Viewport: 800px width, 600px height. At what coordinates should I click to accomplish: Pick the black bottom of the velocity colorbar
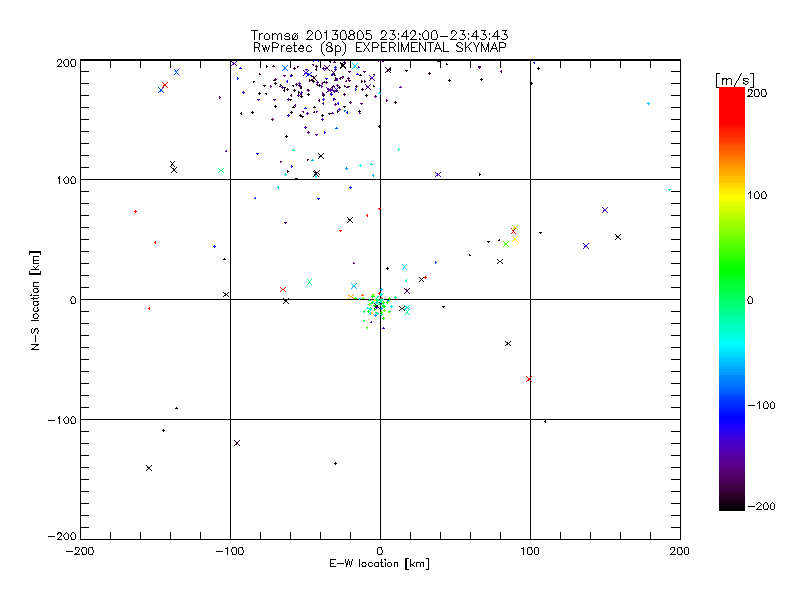click(x=732, y=503)
